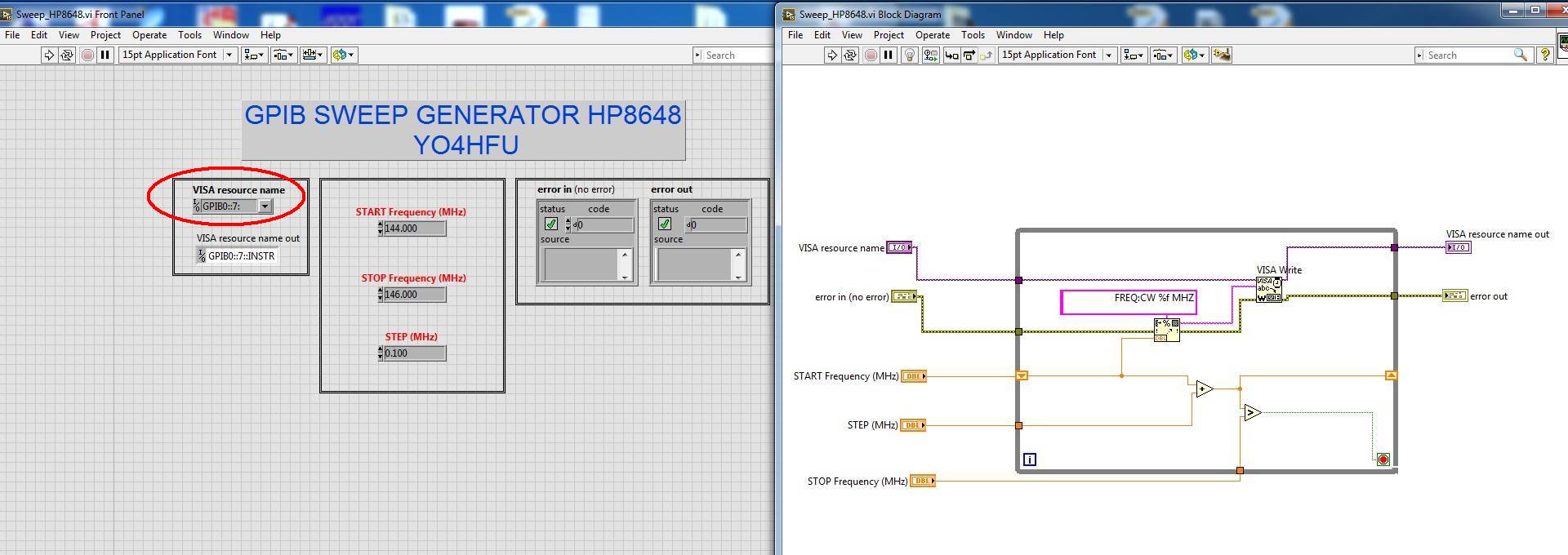Click Context Help question mark button
Viewport: 1568px width, 555px height.
(1544, 55)
